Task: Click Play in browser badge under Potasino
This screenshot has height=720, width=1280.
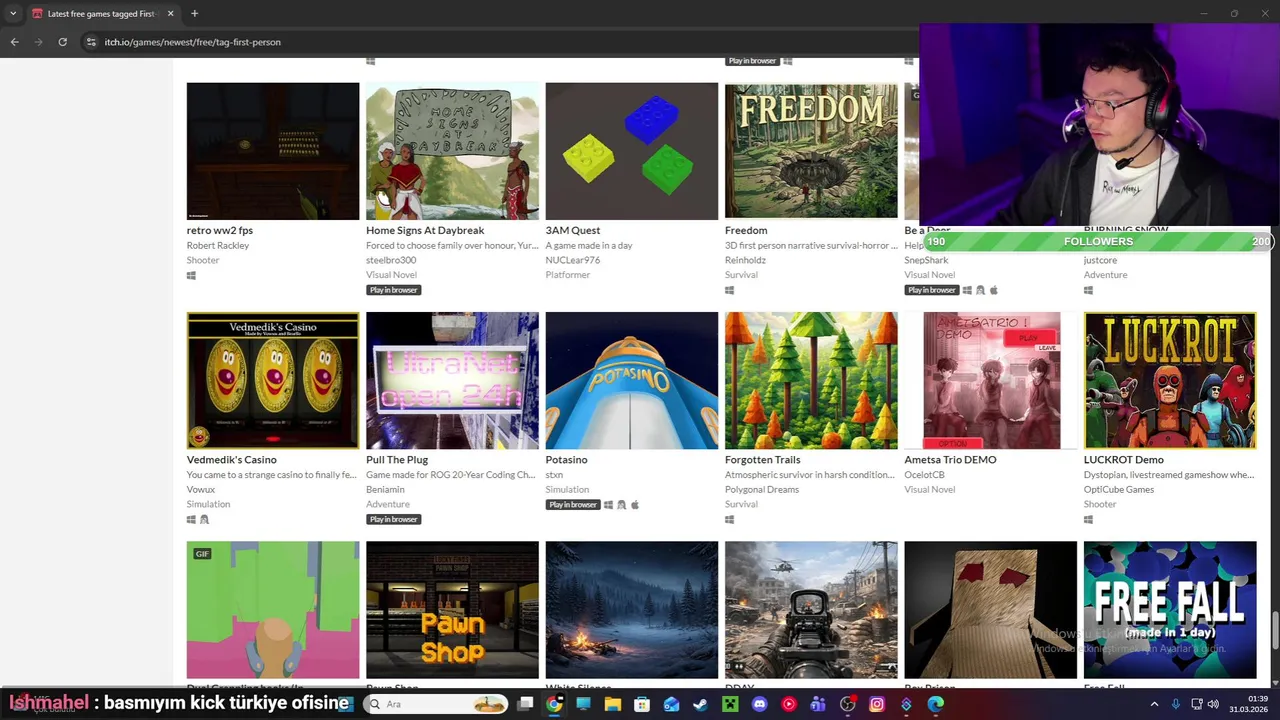Action: 573,505
